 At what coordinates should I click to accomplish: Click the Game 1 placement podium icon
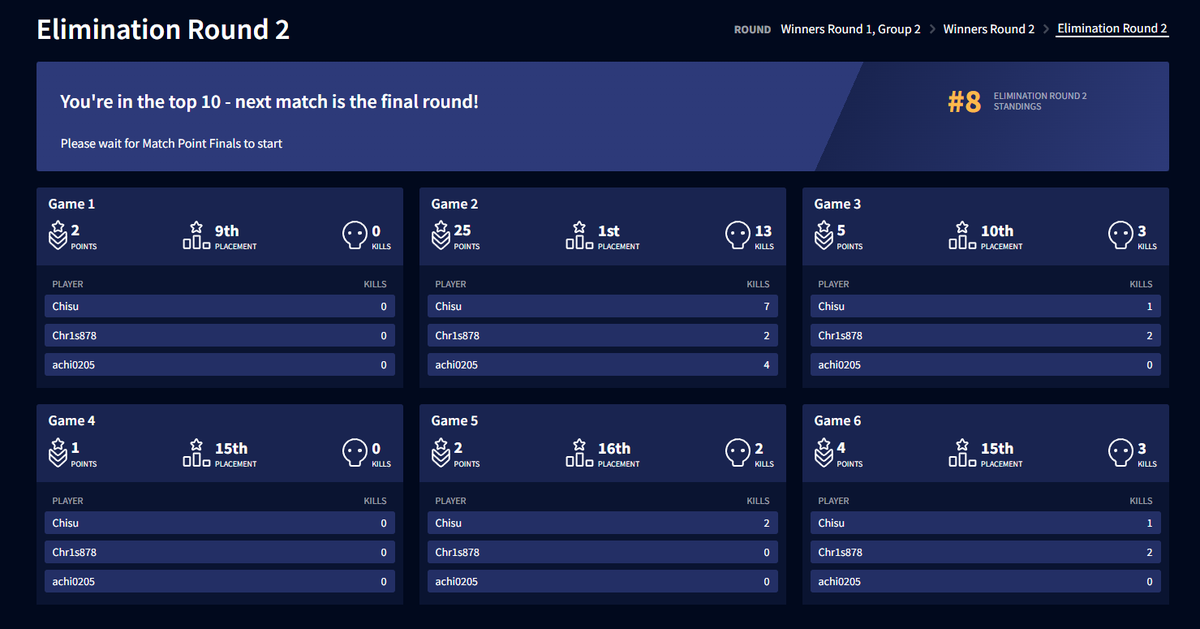point(196,235)
